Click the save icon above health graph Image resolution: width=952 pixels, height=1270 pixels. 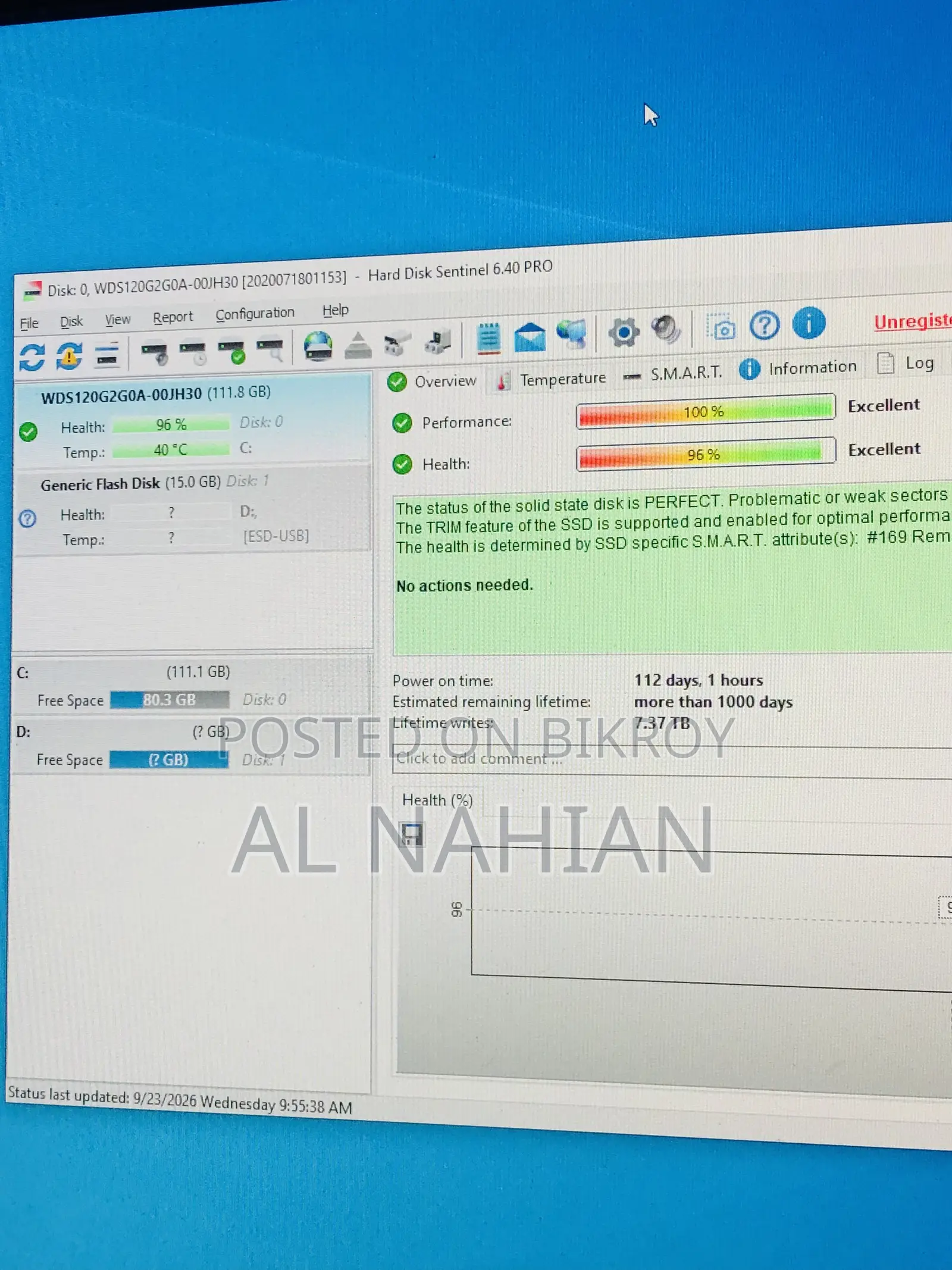[x=411, y=834]
